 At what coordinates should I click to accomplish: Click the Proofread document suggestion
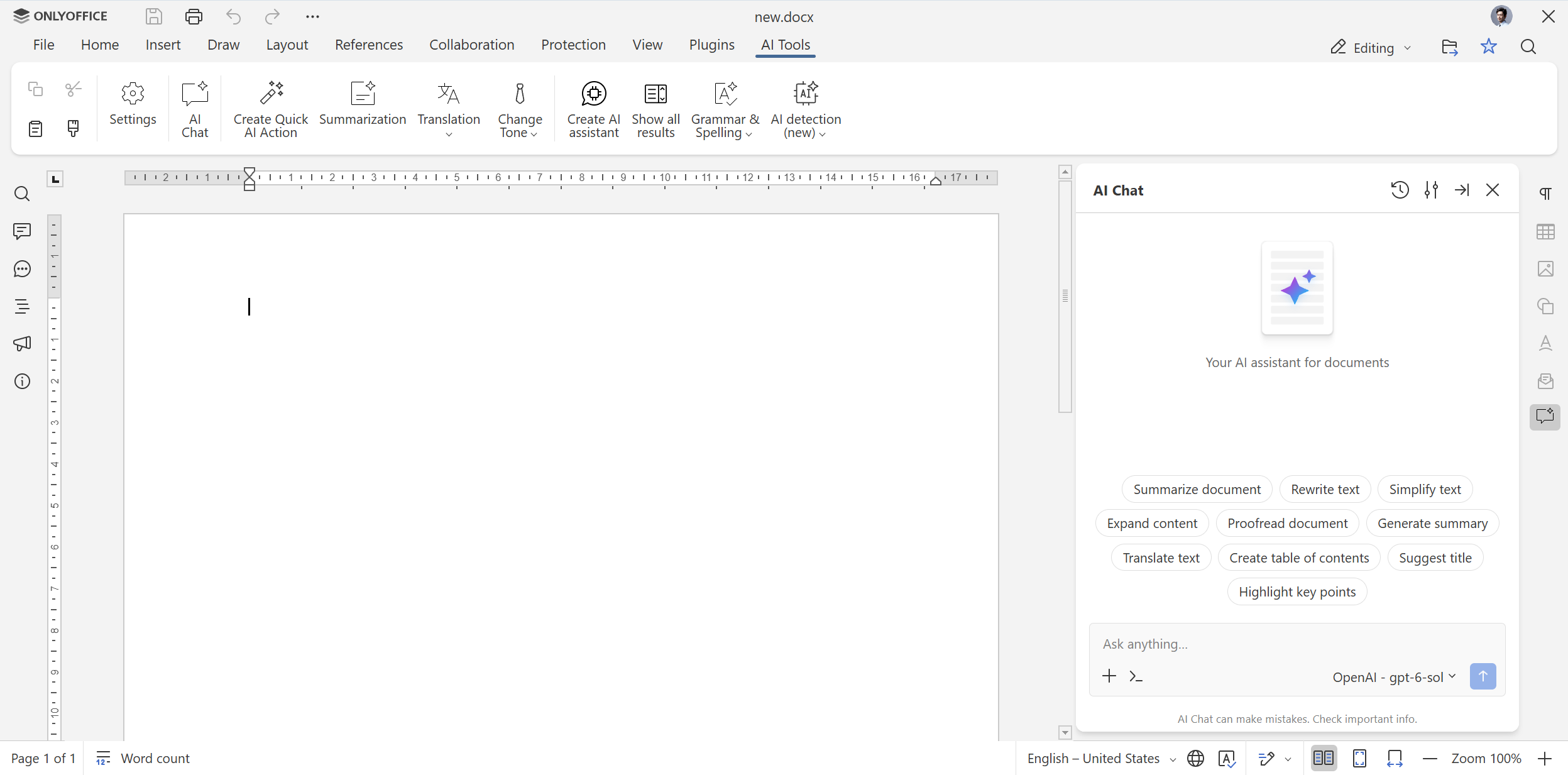tap(1287, 523)
